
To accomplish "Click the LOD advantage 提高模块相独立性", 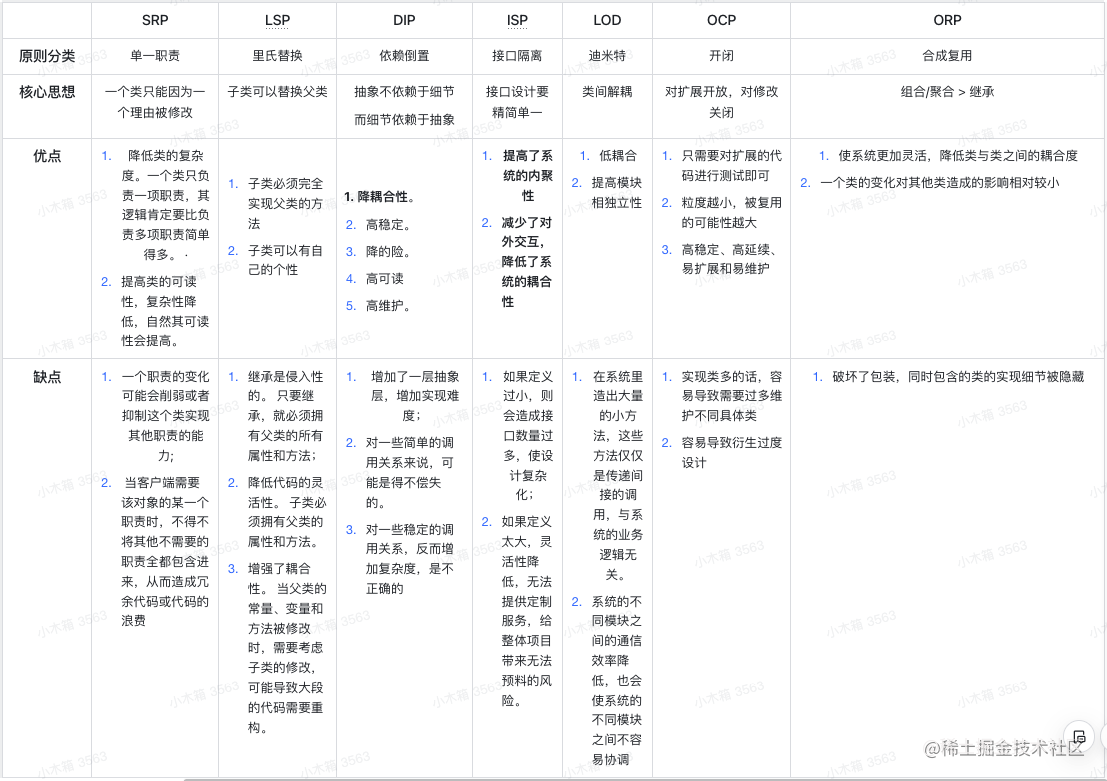I will click(616, 193).
